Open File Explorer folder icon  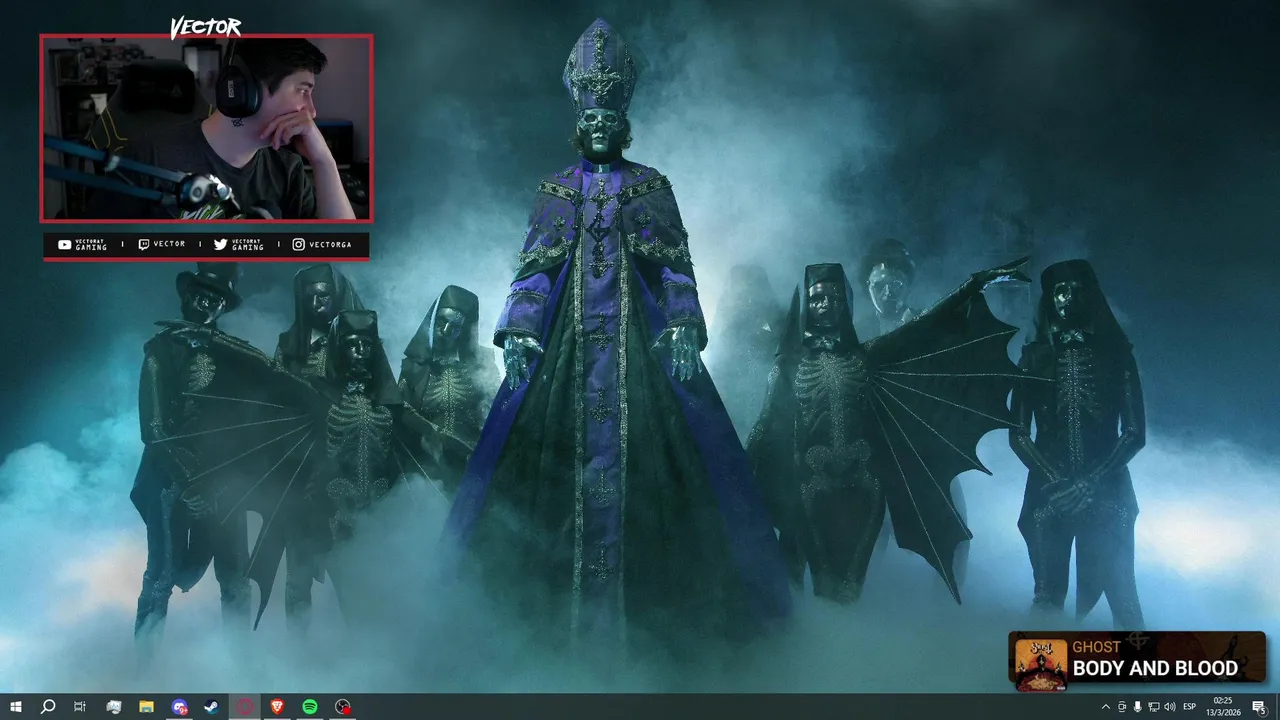(146, 707)
